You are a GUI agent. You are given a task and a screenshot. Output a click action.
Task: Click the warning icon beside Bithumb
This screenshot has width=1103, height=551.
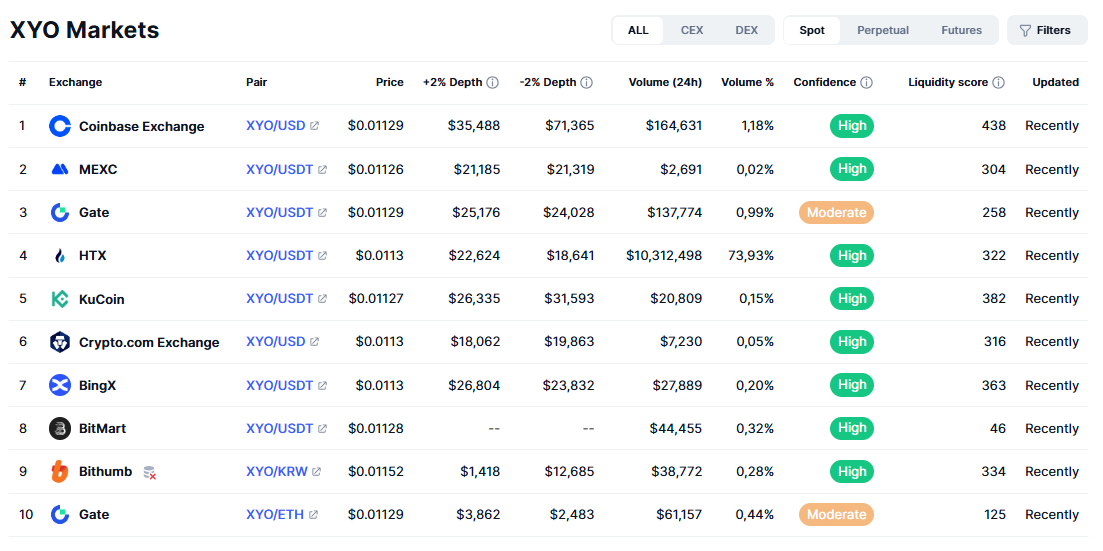coord(149,472)
